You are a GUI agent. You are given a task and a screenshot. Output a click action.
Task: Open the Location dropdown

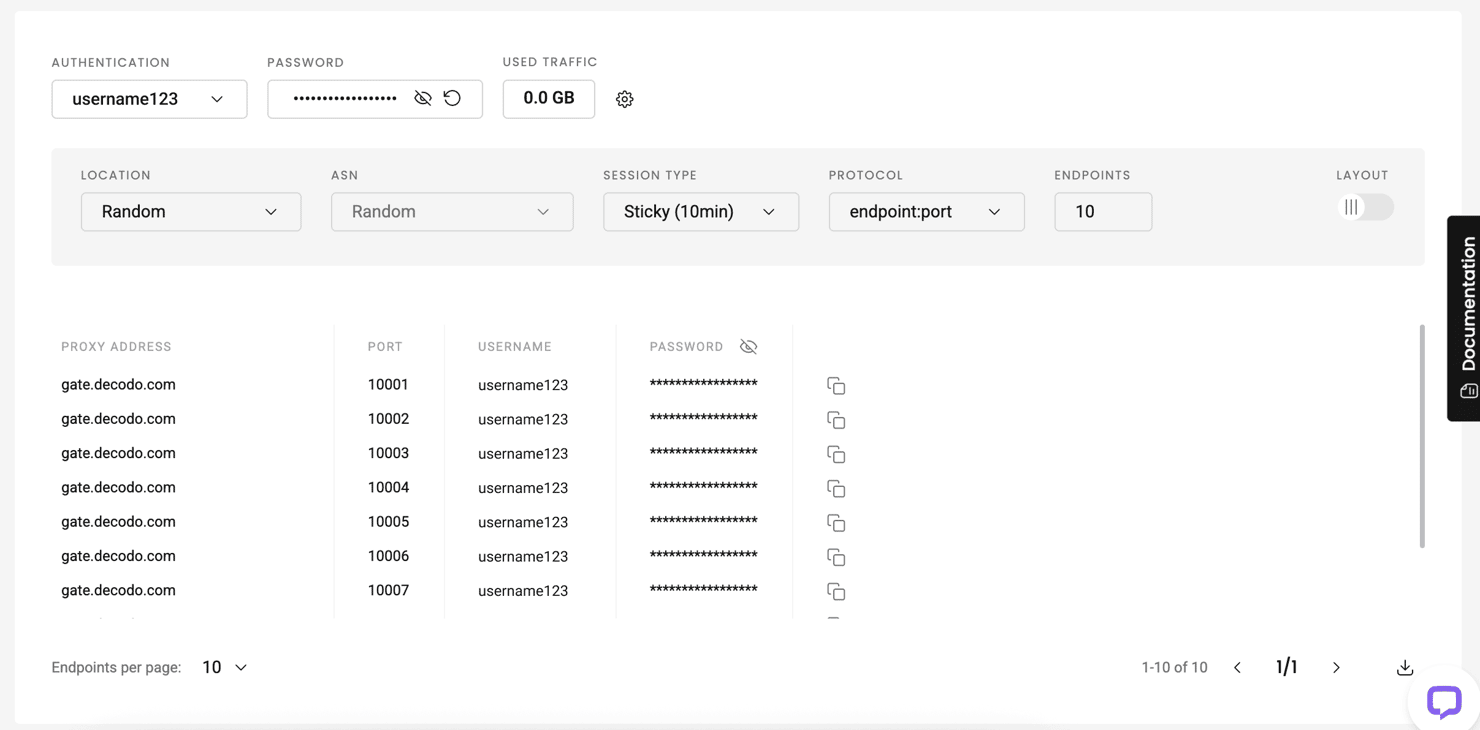coord(191,212)
